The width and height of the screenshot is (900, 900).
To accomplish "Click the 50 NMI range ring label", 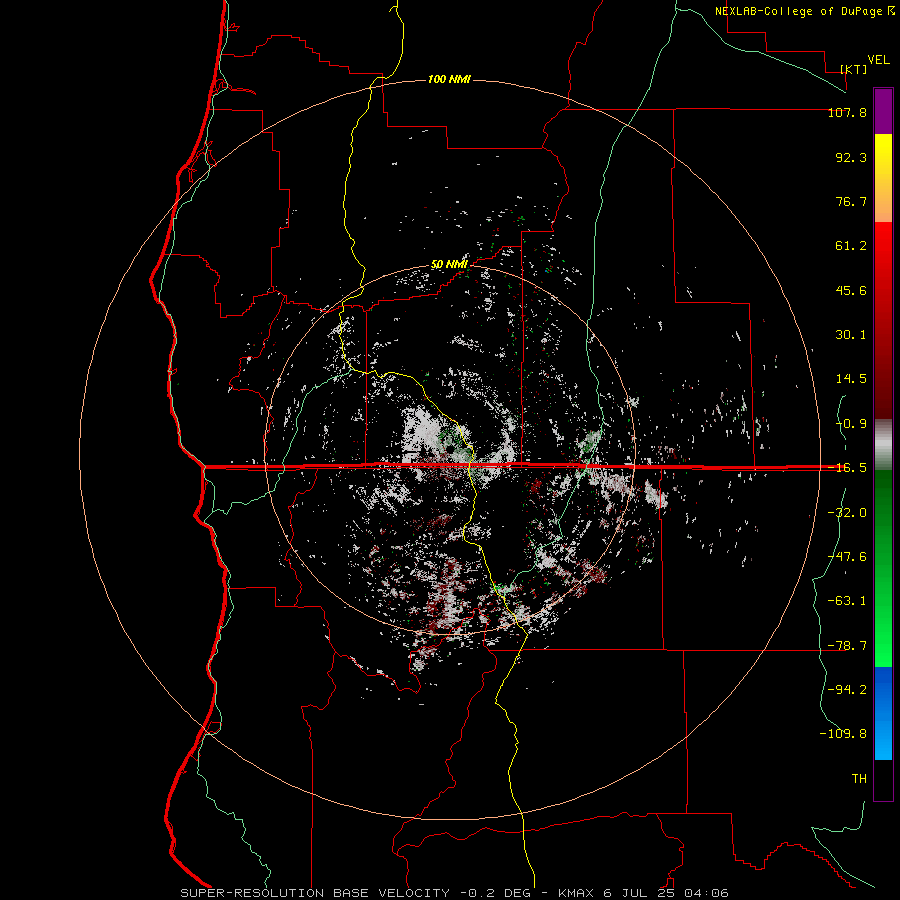I will (449, 265).
